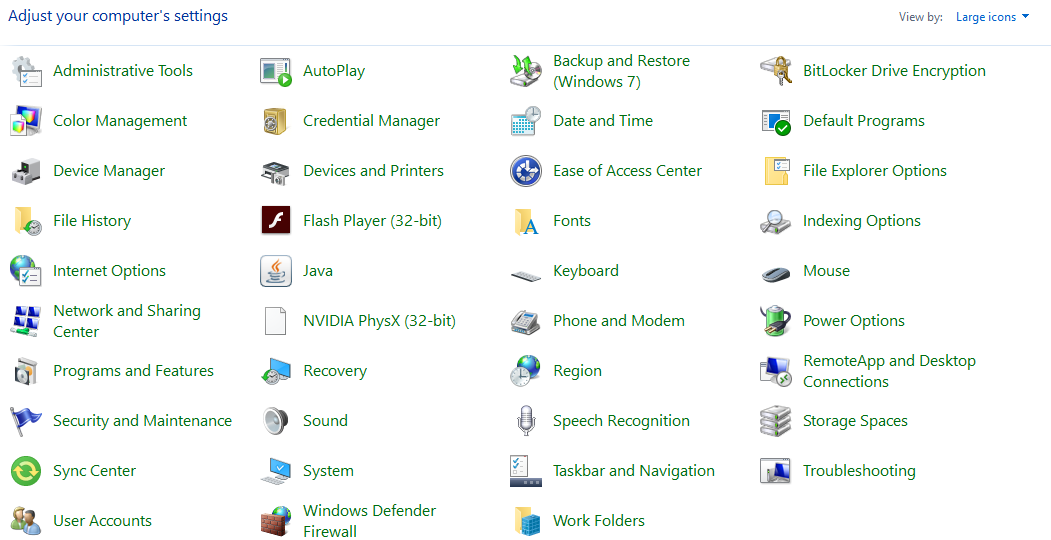The width and height of the screenshot is (1051, 540).
Task: Open the Phone and Modem icon
Action: tap(526, 321)
